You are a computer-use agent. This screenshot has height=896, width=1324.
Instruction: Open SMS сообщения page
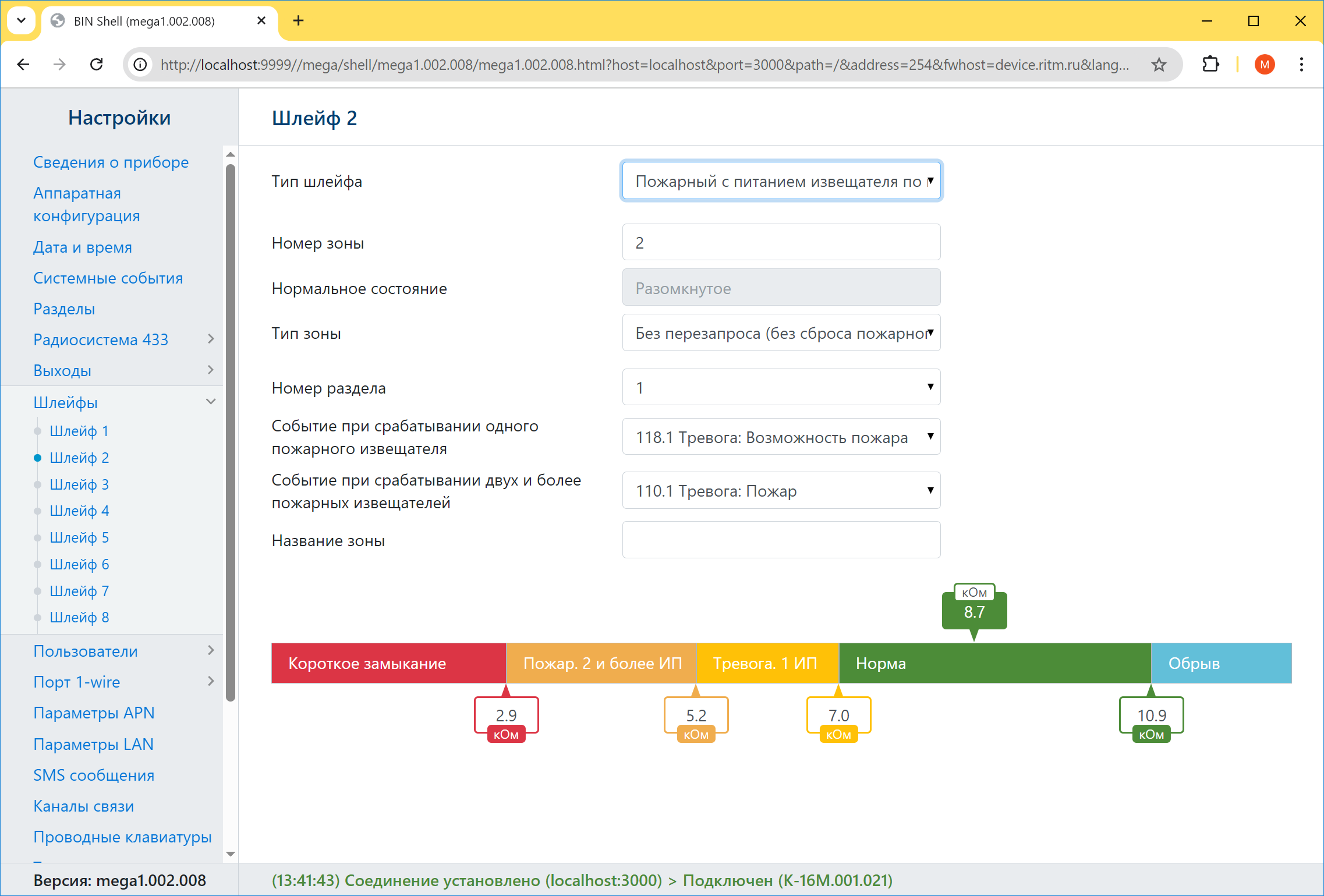pos(94,775)
